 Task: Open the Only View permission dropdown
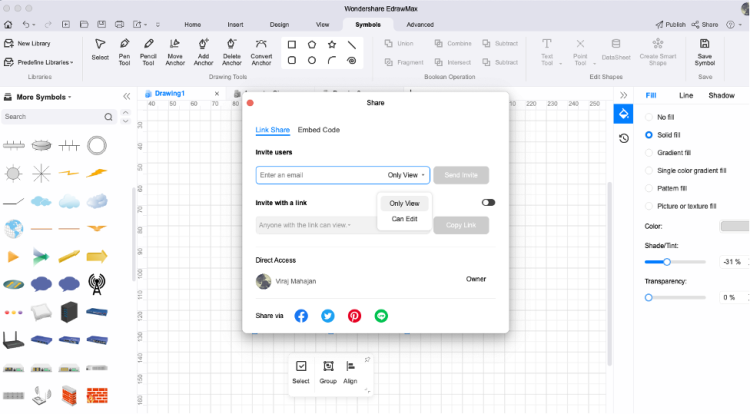[406, 175]
